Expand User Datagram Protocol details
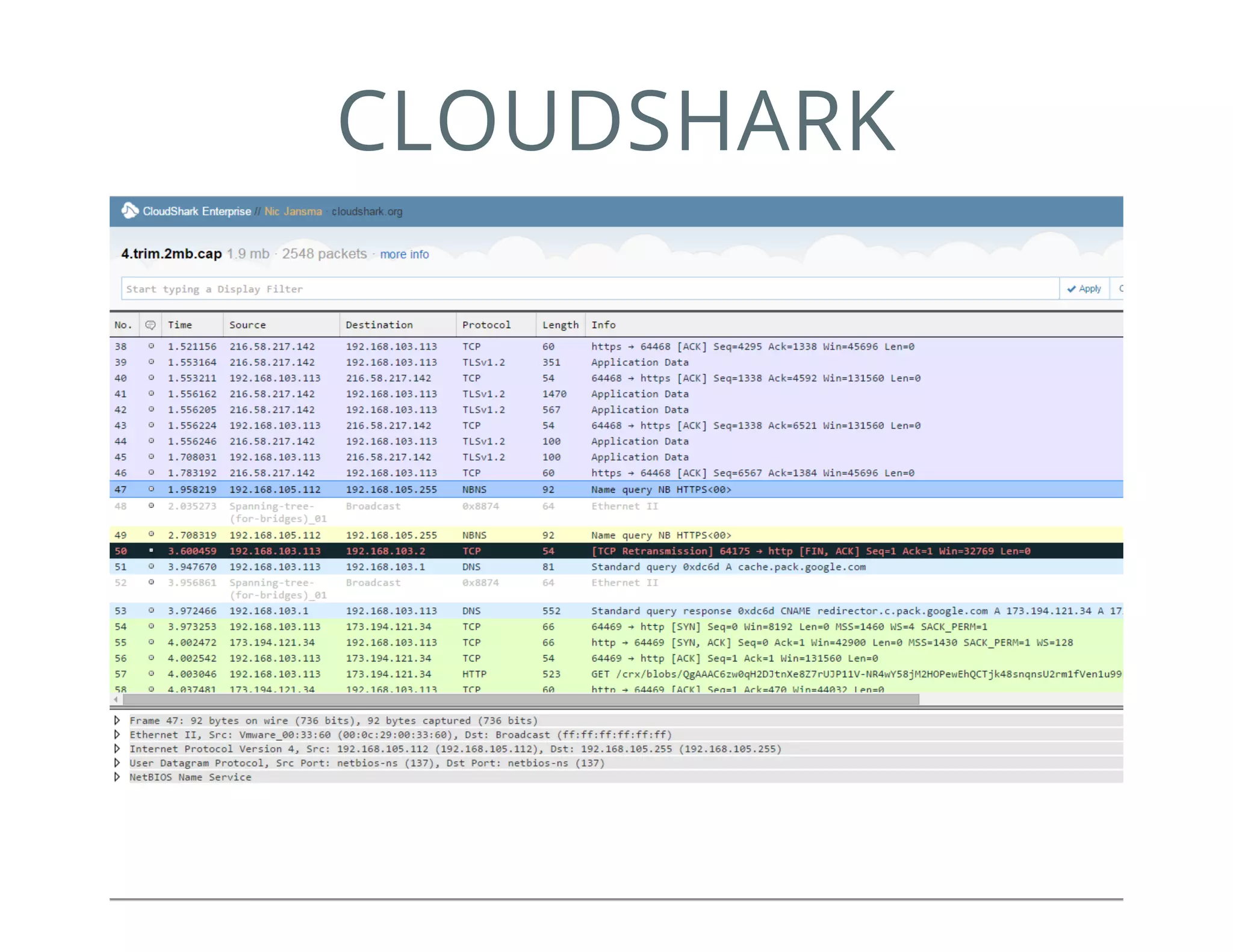1233x952 pixels. 117,762
